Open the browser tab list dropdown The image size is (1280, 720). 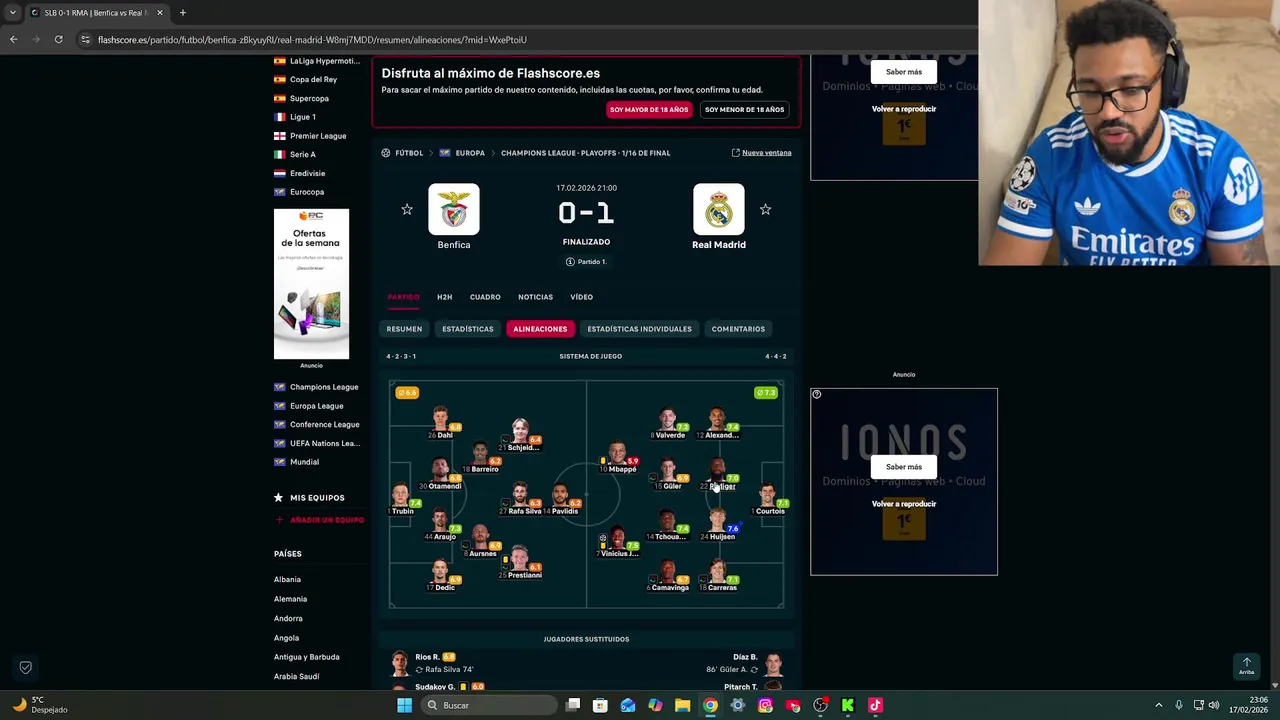coord(12,13)
